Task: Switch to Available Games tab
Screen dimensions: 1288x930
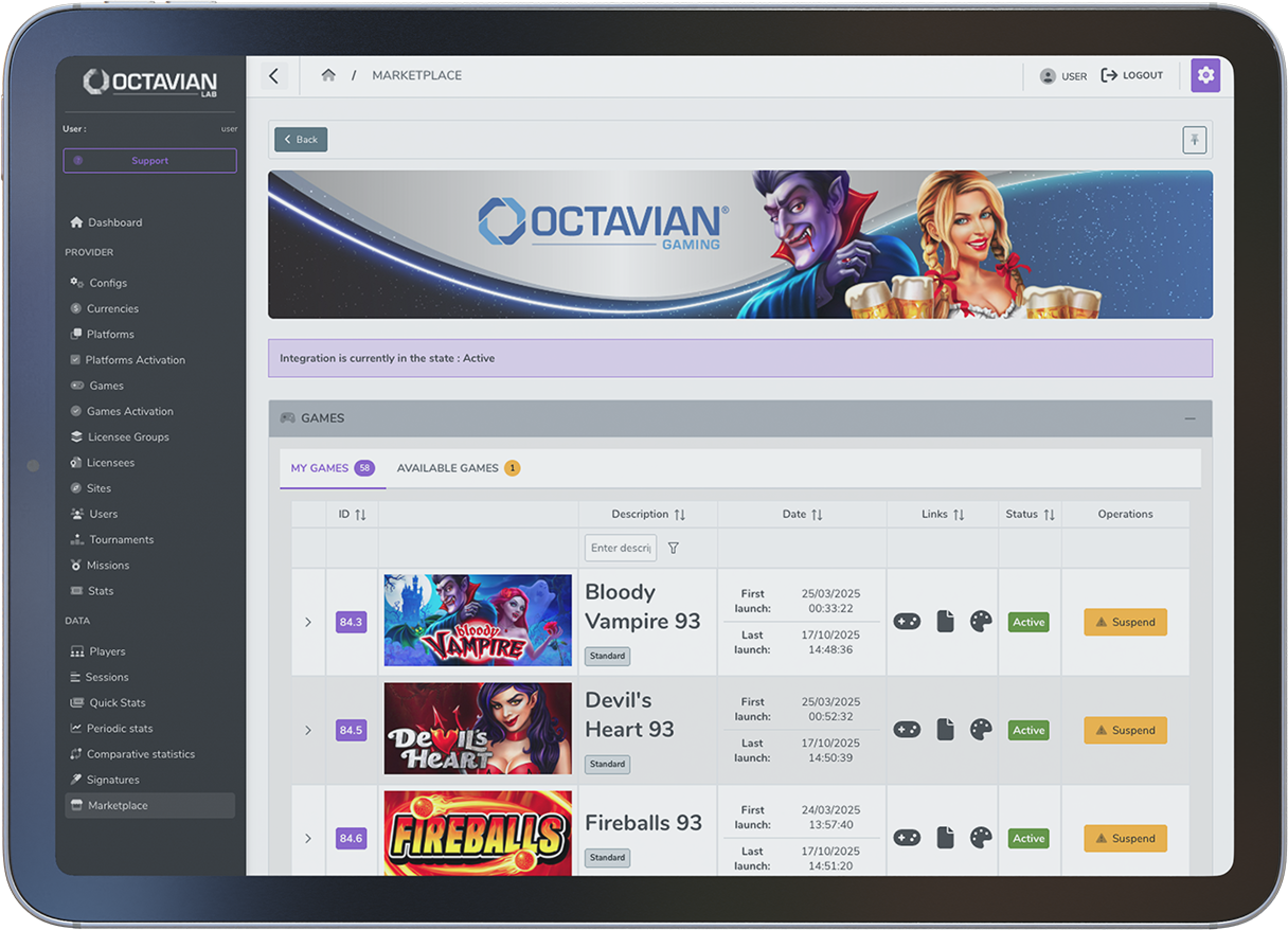Action: pyautogui.click(x=458, y=468)
